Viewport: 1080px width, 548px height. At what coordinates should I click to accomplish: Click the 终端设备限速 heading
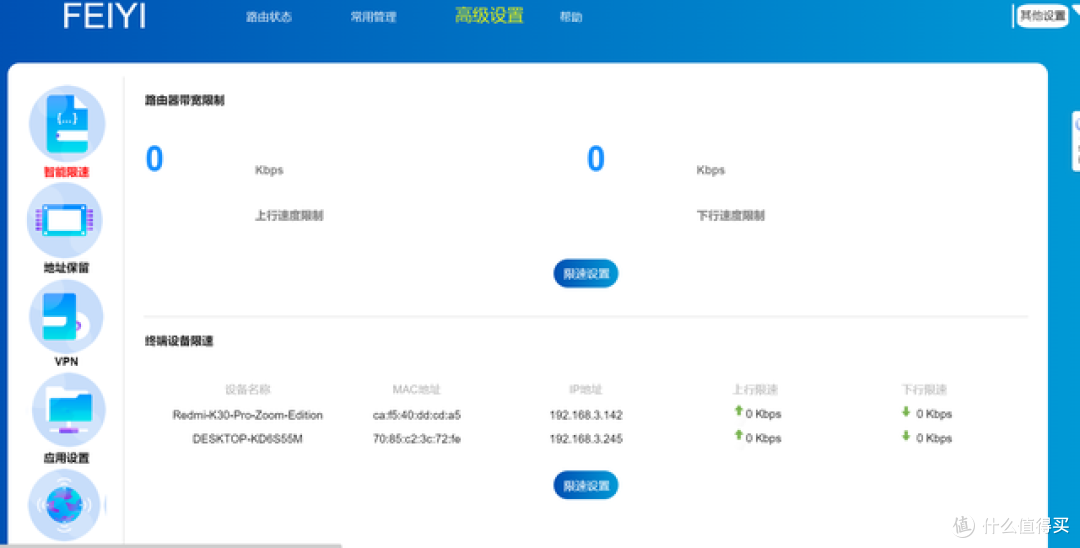(x=179, y=341)
